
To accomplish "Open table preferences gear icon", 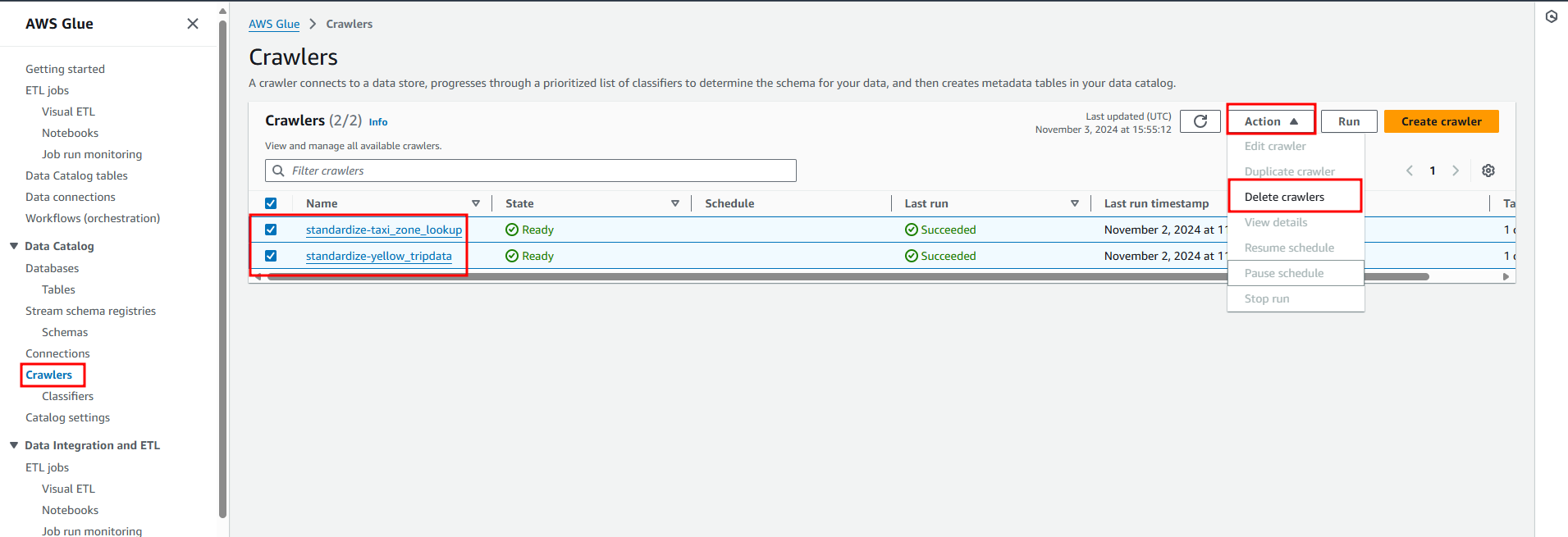I will coord(1488,171).
